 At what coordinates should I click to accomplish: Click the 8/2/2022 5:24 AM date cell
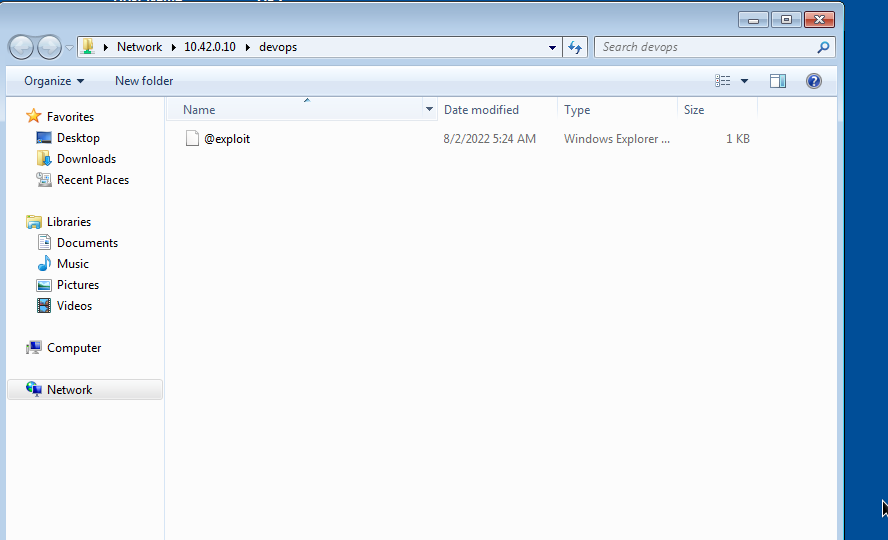point(489,139)
